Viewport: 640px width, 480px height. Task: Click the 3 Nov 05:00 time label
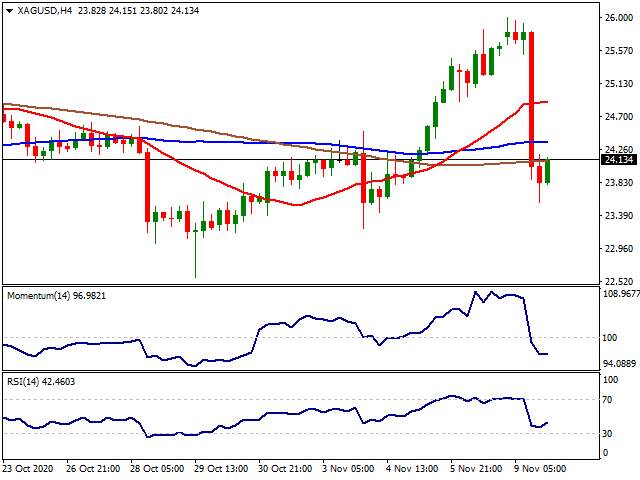pos(351,468)
